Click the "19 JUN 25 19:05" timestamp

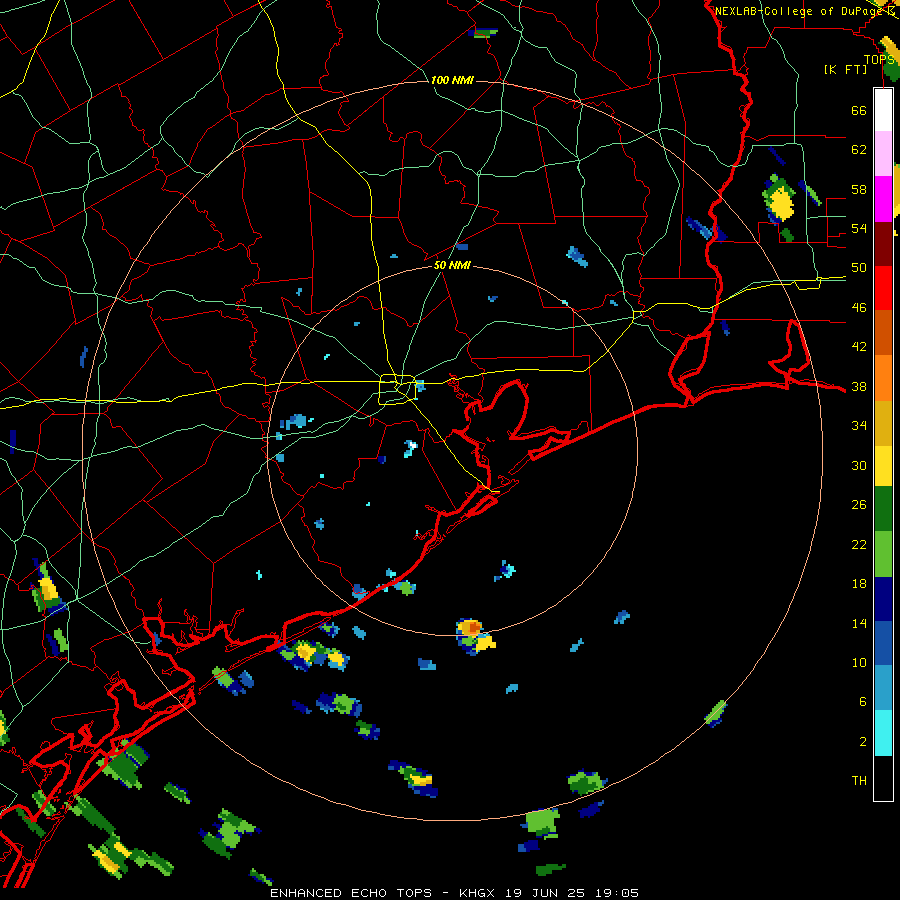tap(571, 893)
